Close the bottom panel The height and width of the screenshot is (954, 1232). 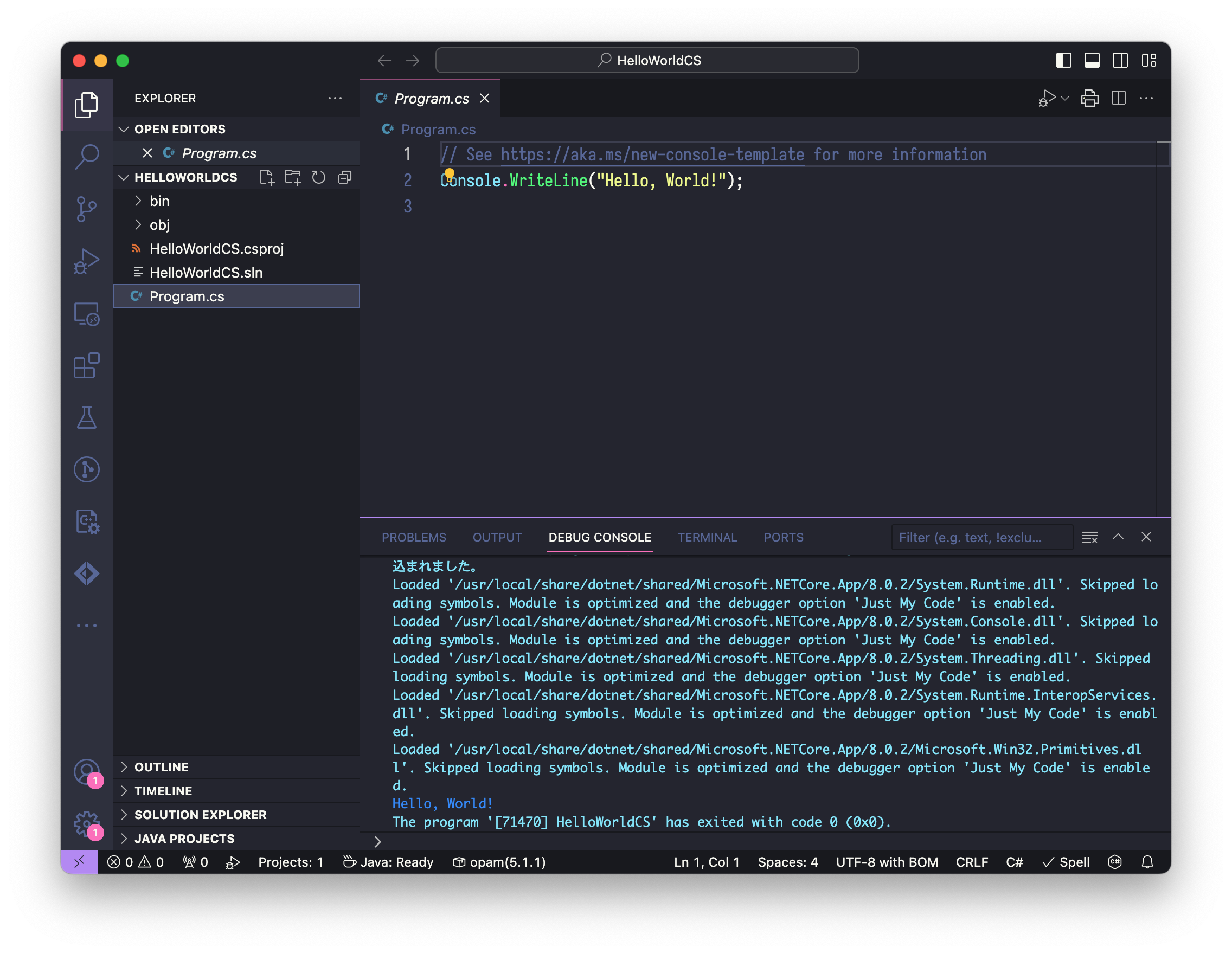1146,537
